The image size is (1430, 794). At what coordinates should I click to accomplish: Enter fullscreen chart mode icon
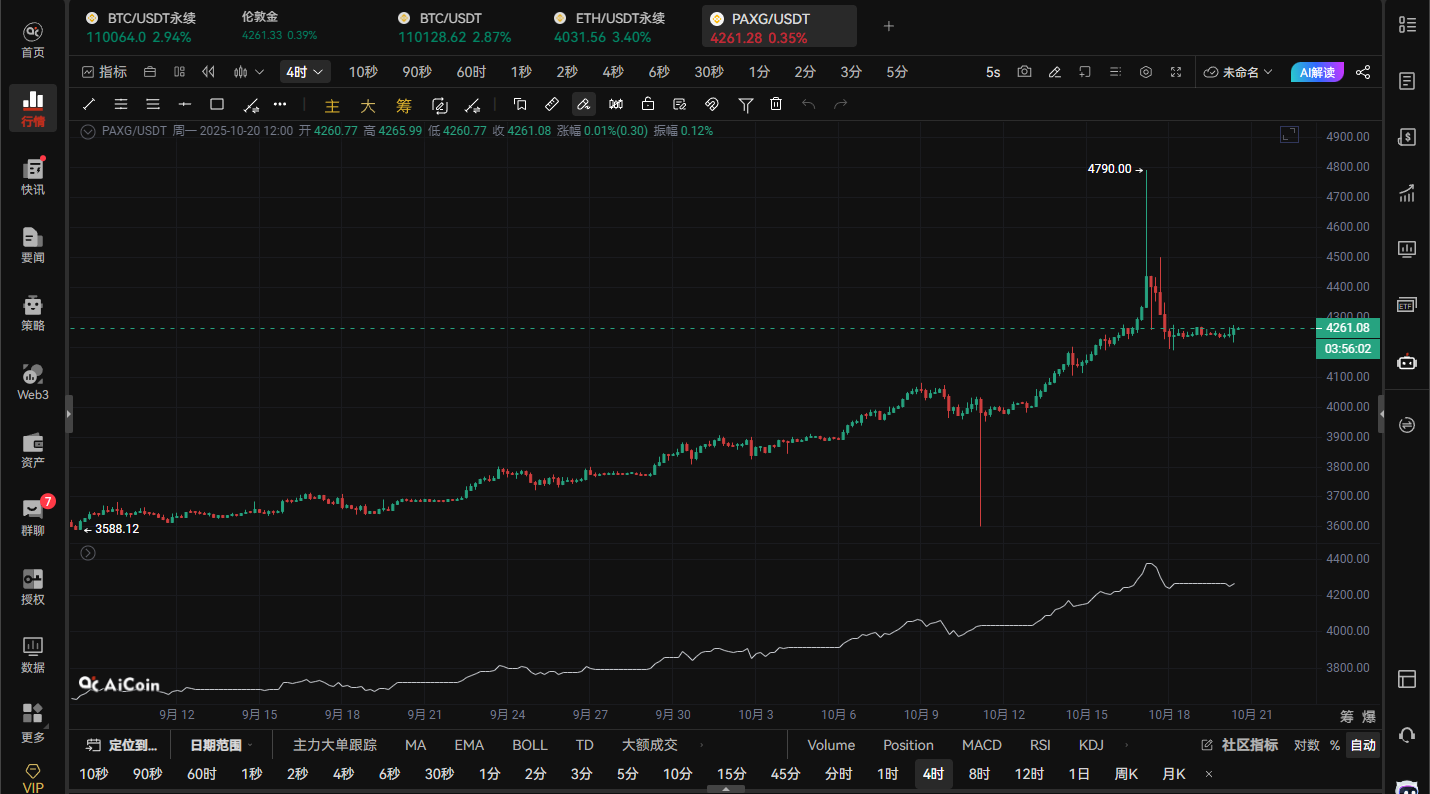pos(1176,72)
